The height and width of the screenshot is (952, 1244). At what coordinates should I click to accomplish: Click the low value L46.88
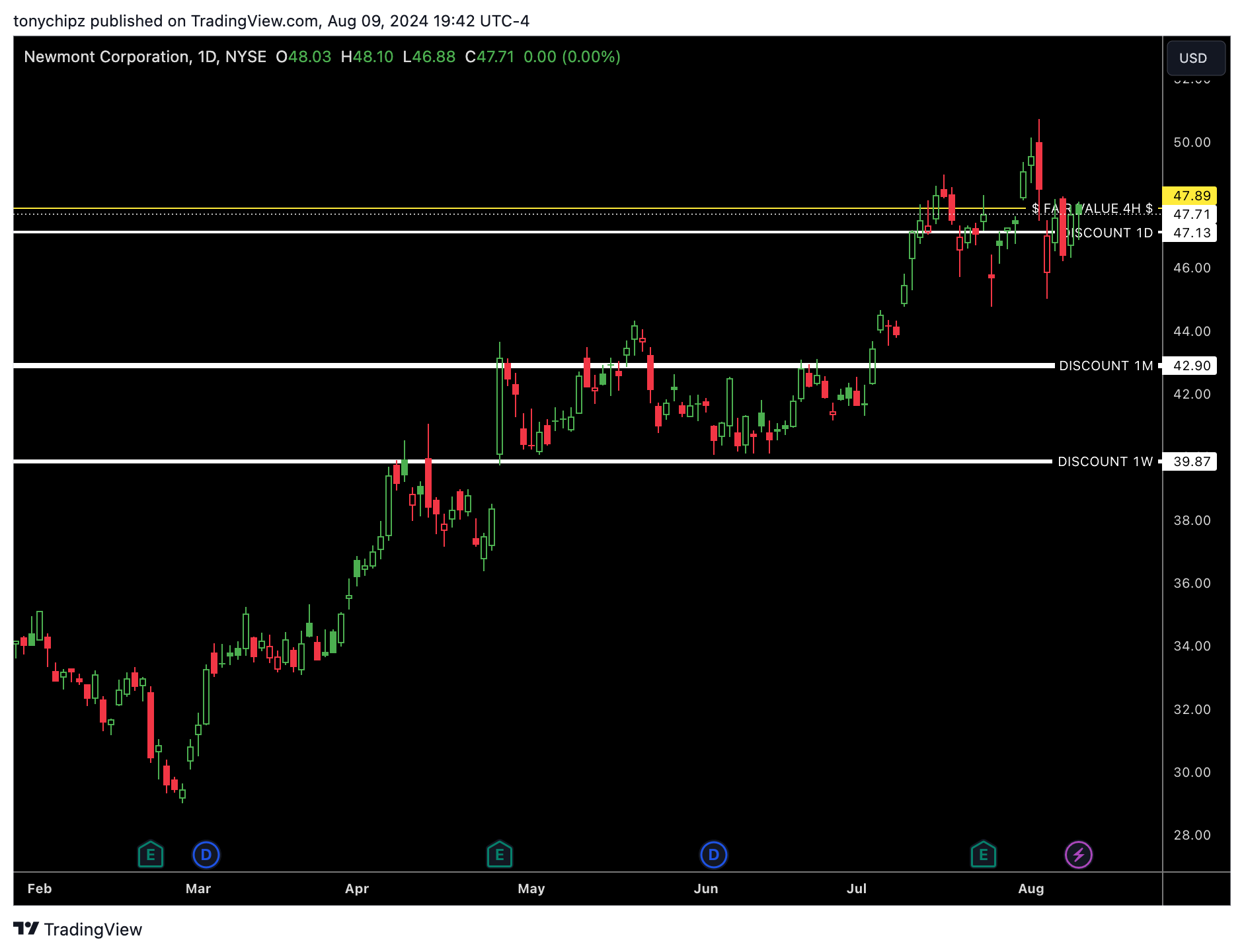(429, 57)
